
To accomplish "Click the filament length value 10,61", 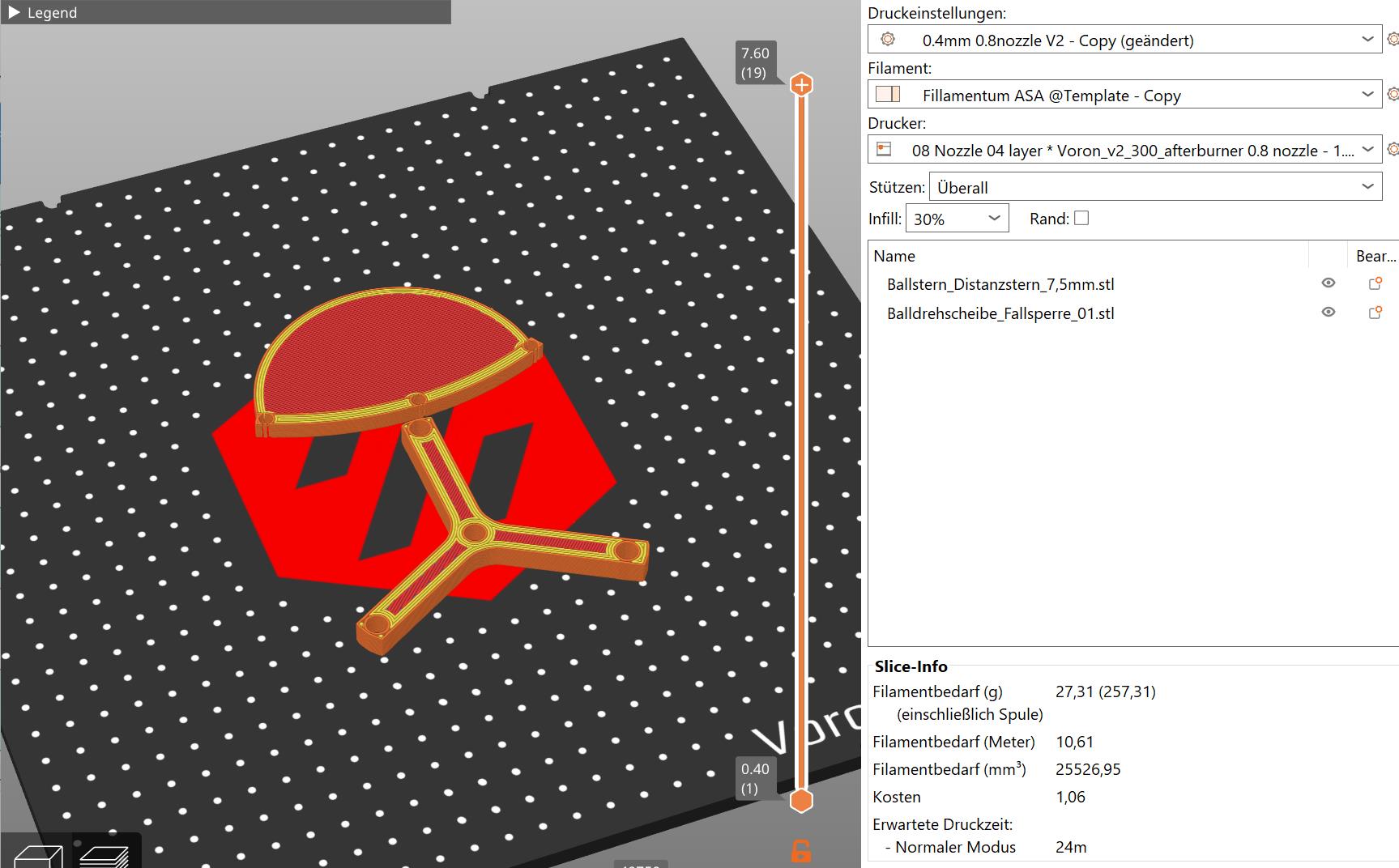I will (1075, 742).
